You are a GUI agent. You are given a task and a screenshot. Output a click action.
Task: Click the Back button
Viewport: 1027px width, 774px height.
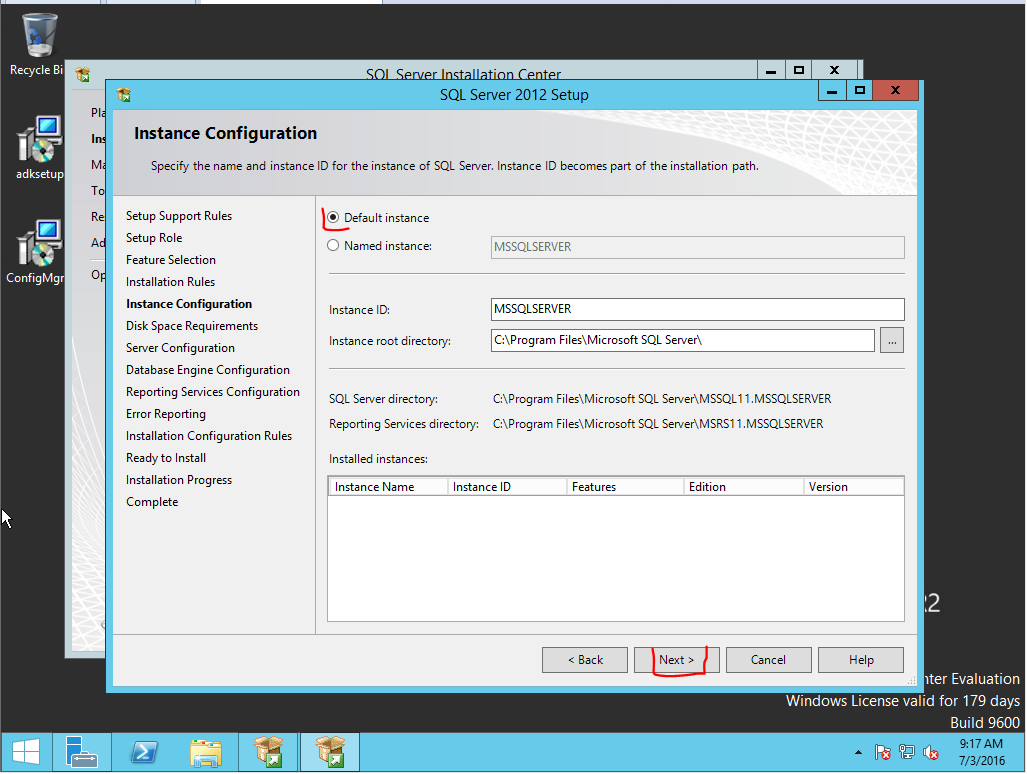coord(585,659)
